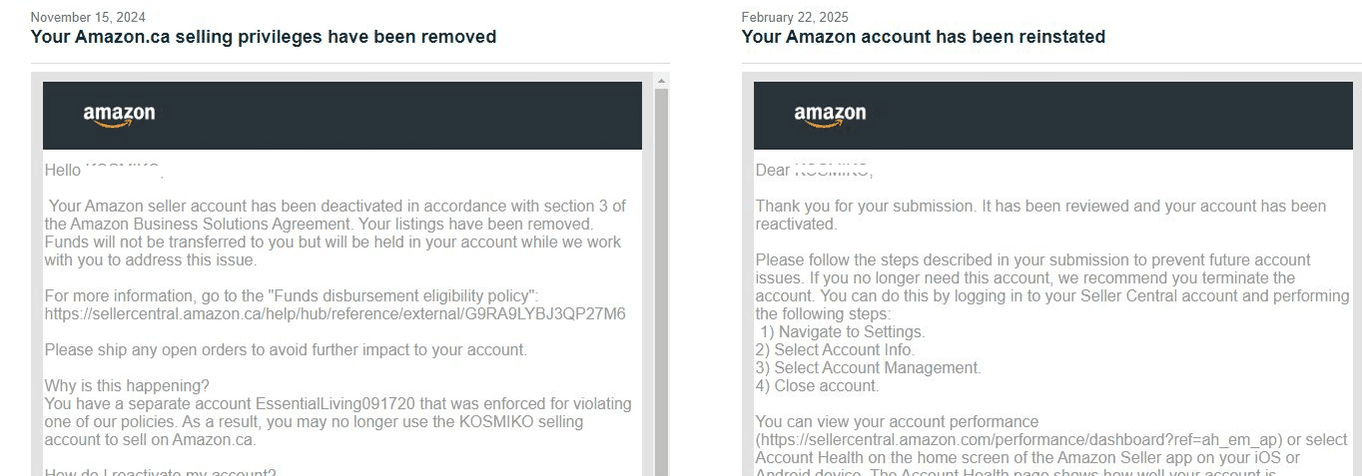Viewport: 1362px width, 476px height.
Task: Click the 'Navigate to Settings' step
Action: (842, 332)
